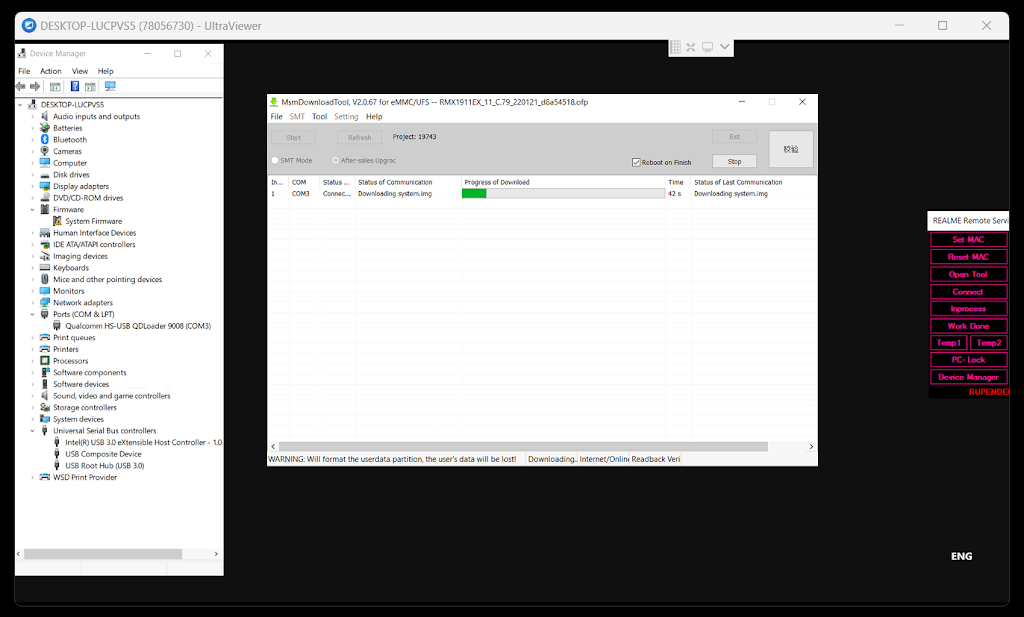1024x617 pixels.
Task: Select the USB Root Hub (USB 3.0) icon
Action: (x=57, y=466)
